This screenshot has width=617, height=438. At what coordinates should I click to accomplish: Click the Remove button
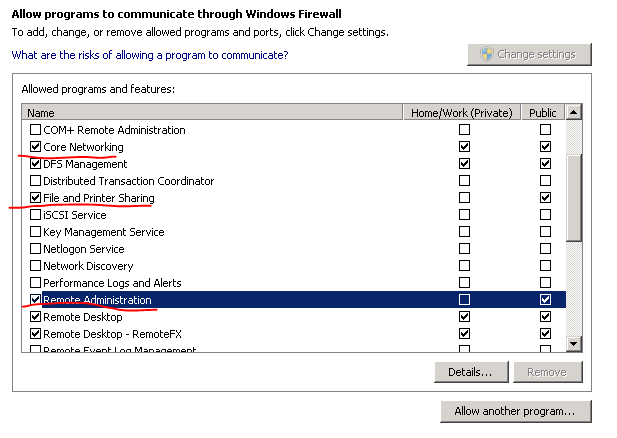[548, 372]
